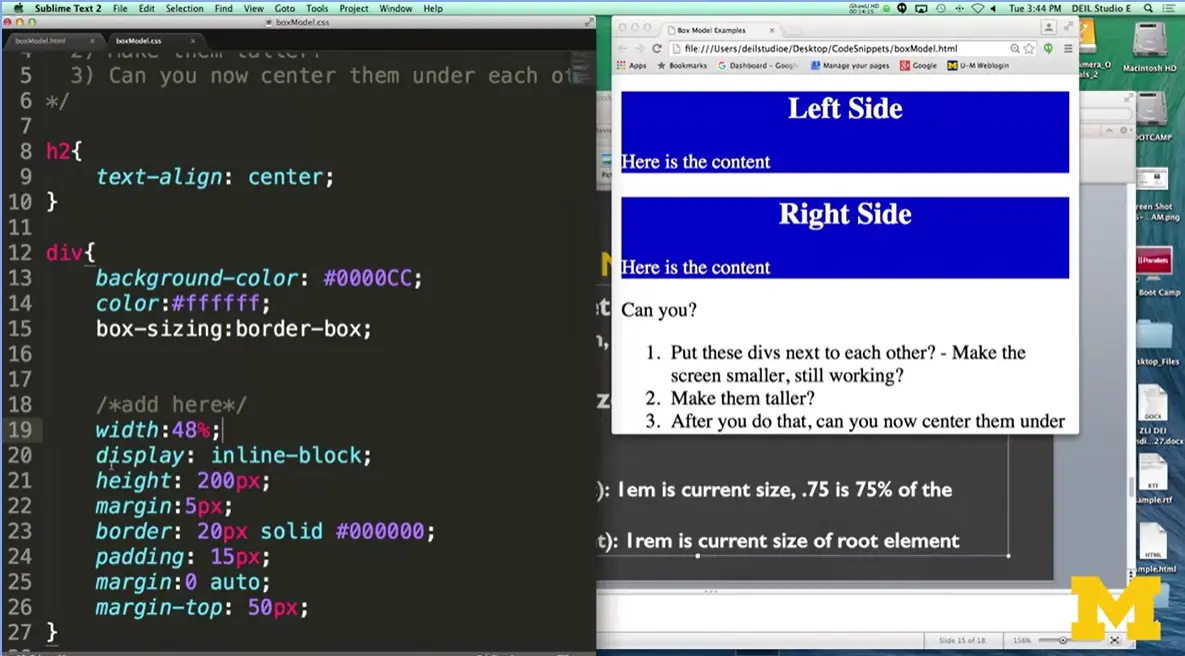Open Notification Center from the menu bar
This screenshot has width=1185, height=656.
1169,8
